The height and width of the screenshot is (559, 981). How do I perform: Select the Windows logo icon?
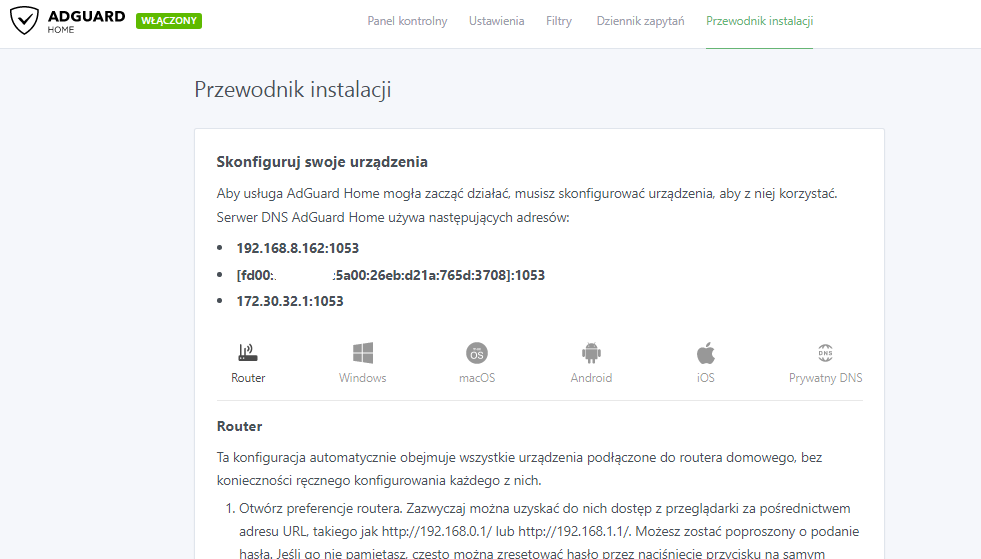coord(362,352)
